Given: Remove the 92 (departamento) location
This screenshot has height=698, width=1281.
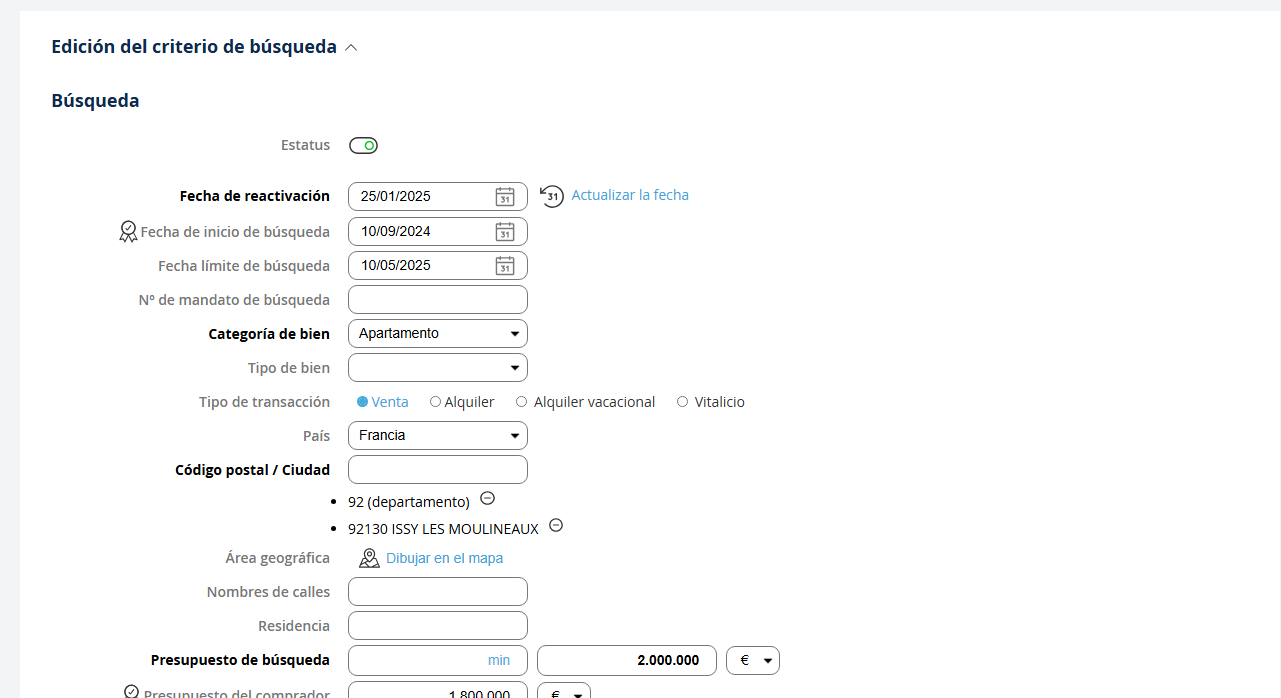Looking at the screenshot, I should point(487,498).
